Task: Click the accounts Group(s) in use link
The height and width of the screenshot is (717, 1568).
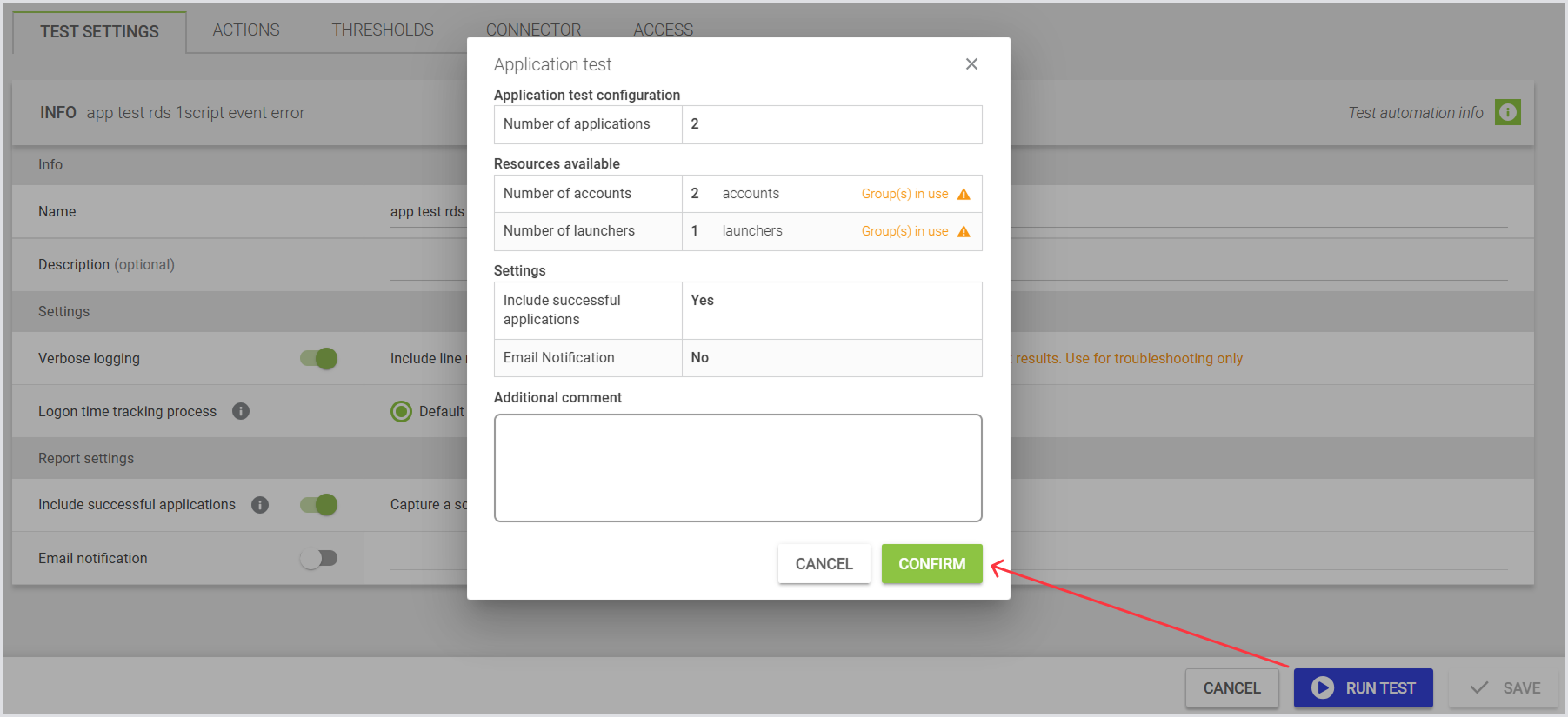Action: click(904, 194)
